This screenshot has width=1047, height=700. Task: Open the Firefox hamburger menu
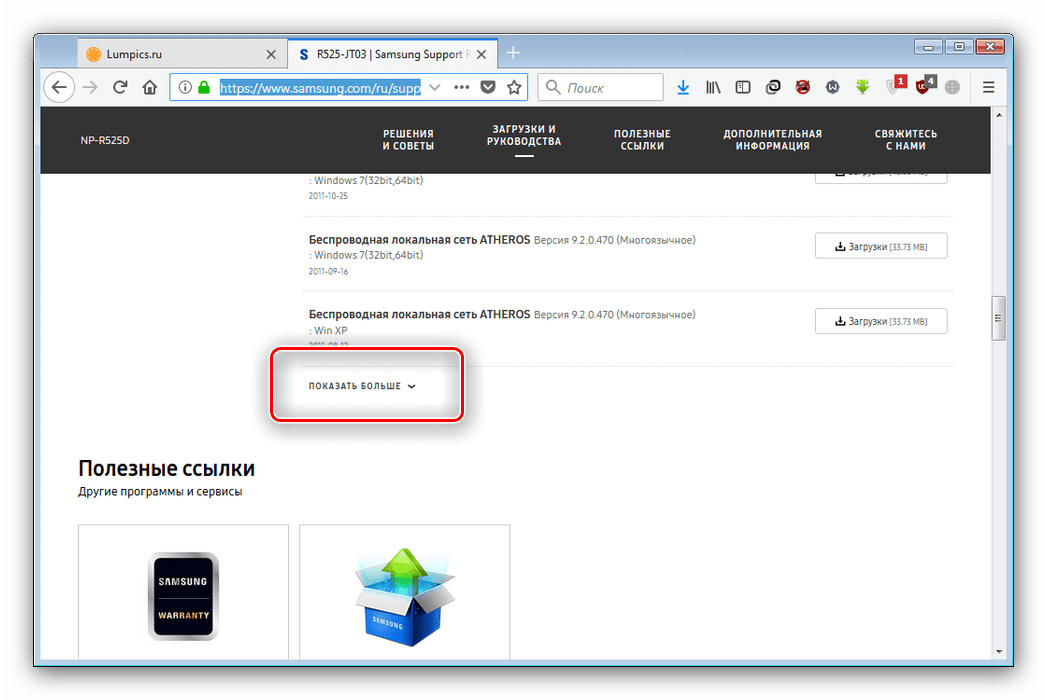988,88
